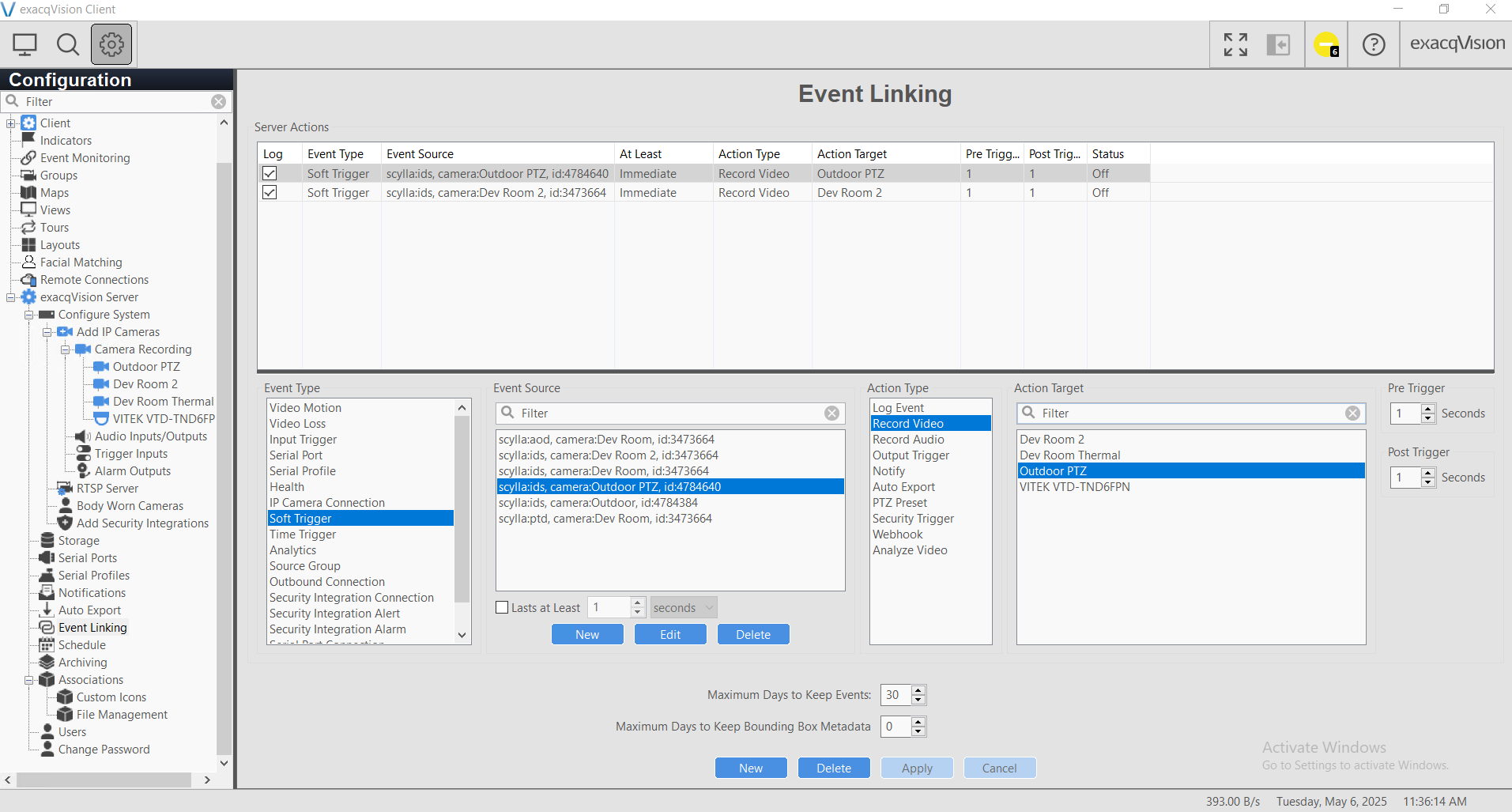Click Edit under Event Source list
The image size is (1512, 812).
(670, 635)
